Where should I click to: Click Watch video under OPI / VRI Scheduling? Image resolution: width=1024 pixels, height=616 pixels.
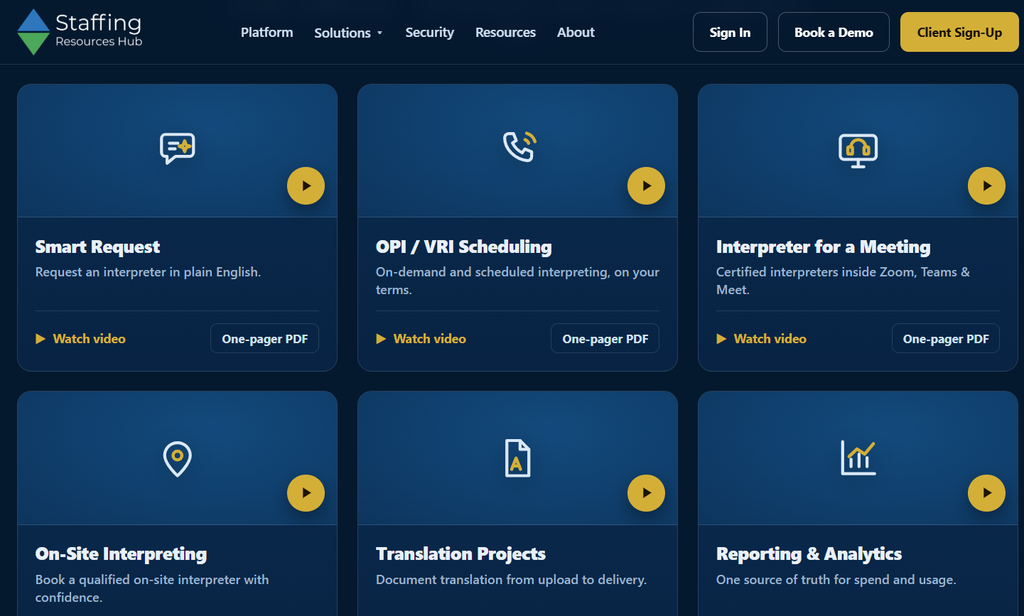[x=421, y=338]
